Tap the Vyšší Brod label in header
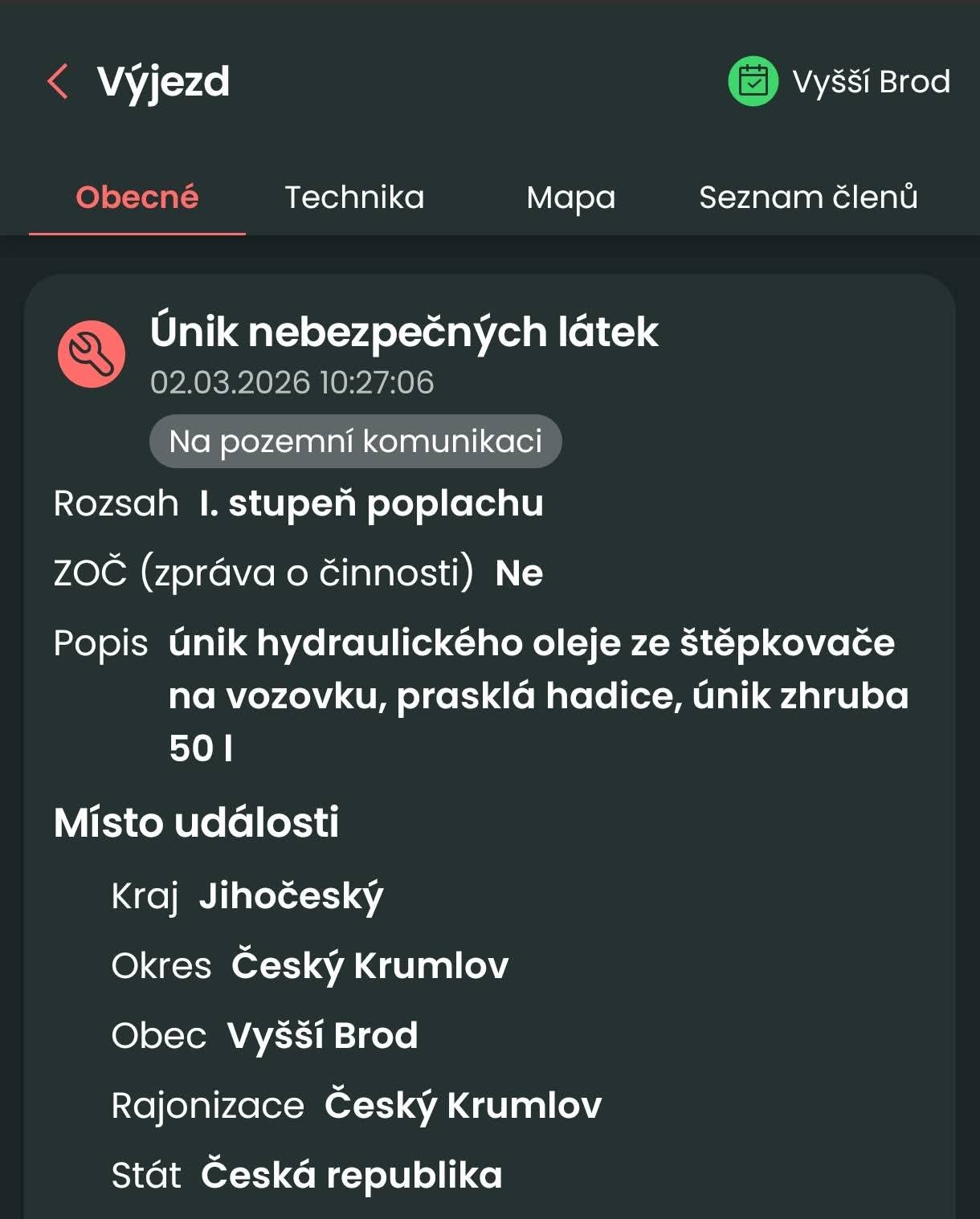 871,82
